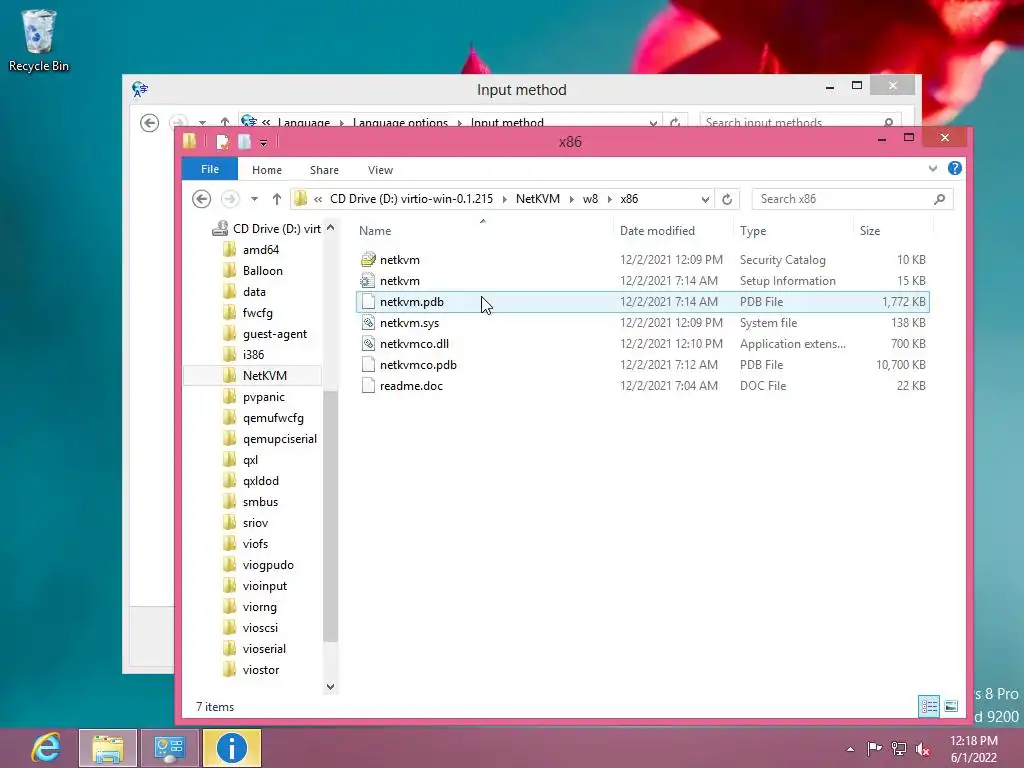1024x768 pixels.
Task: Open vioscsi folder in navigation pane
Action: 251,628
